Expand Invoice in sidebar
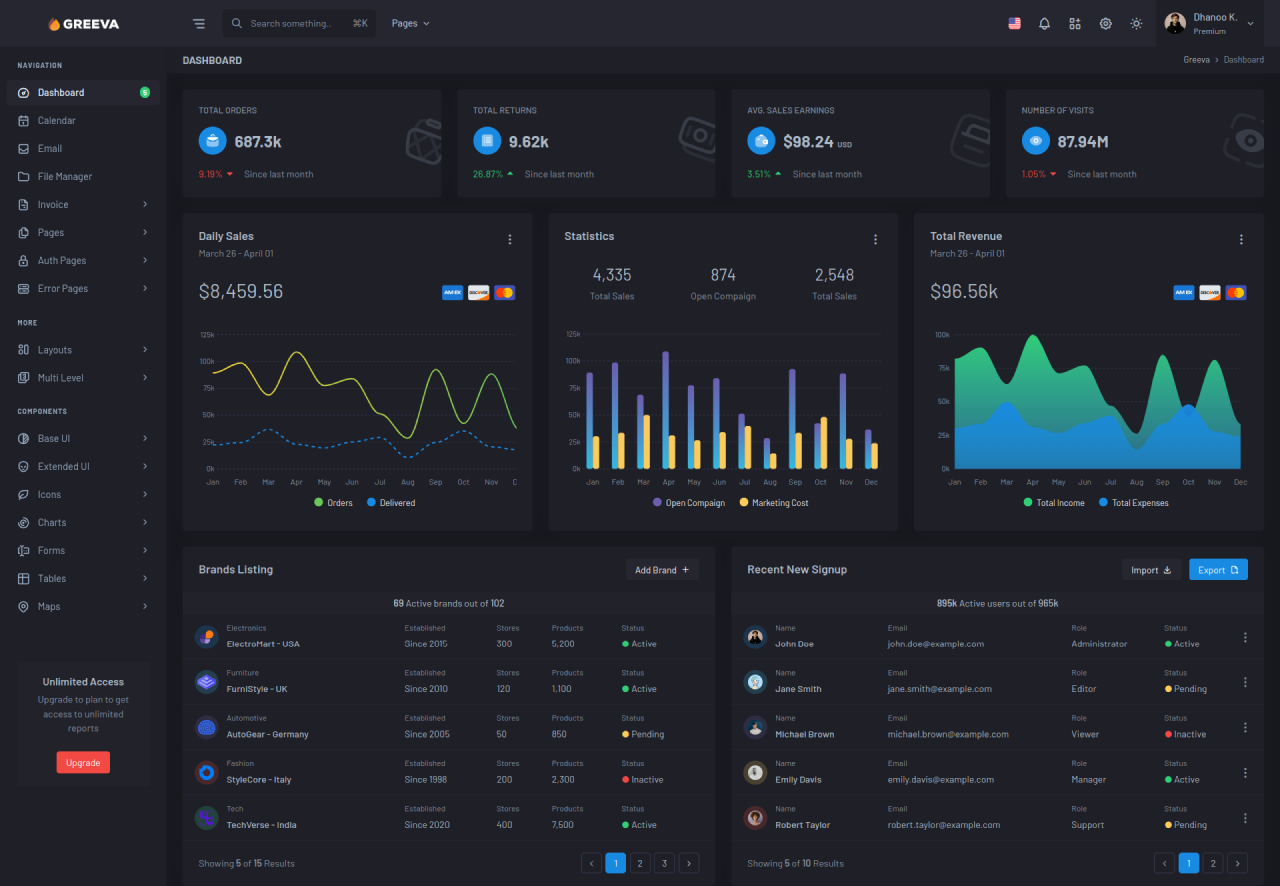The image size is (1280, 886). click(x=83, y=204)
